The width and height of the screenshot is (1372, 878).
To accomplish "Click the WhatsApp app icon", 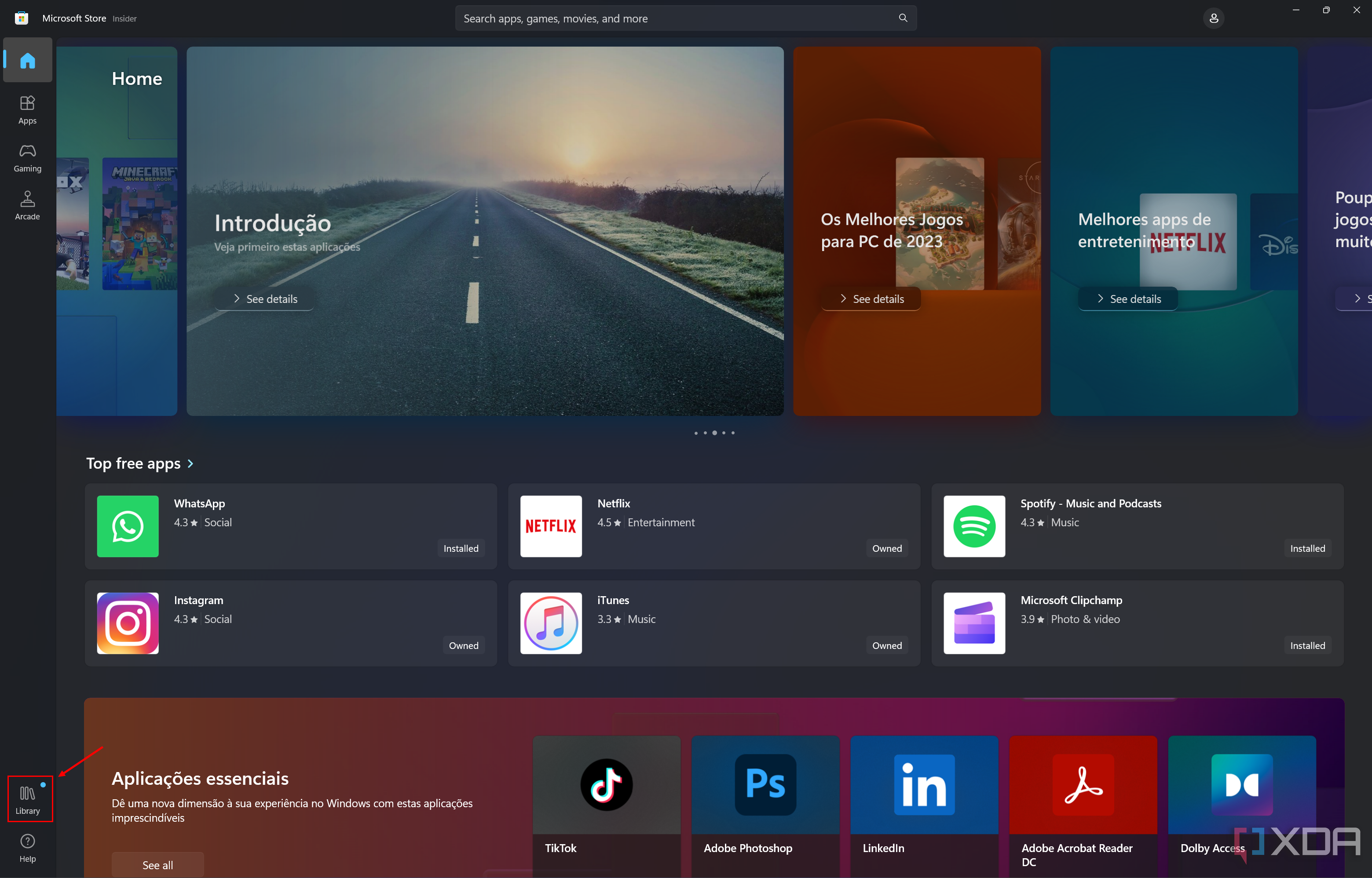I will [128, 525].
